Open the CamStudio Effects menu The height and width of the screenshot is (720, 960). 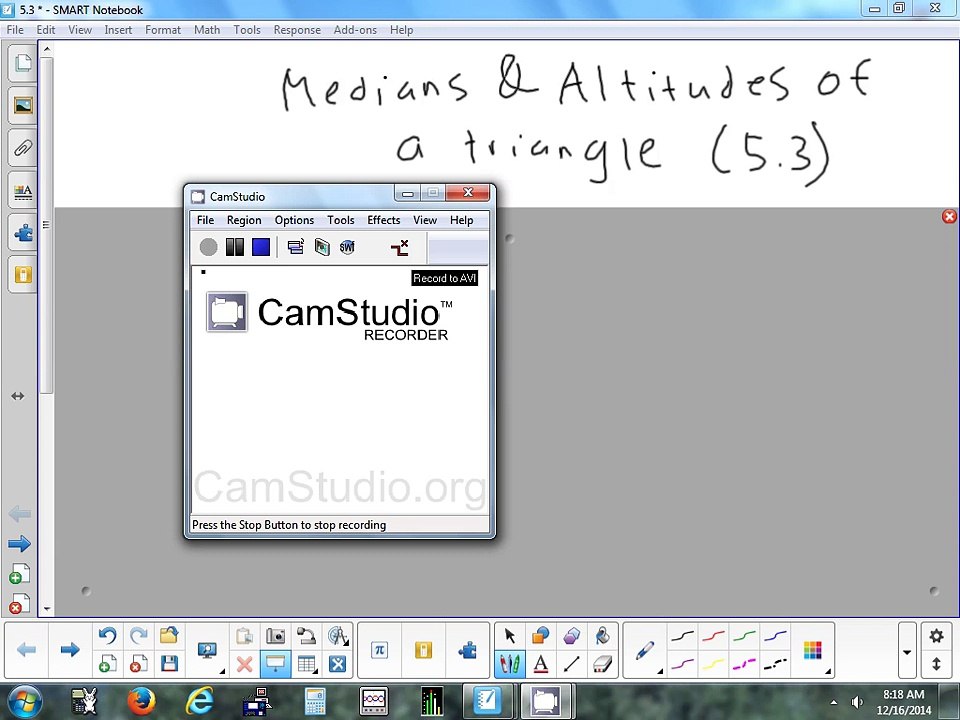(383, 220)
